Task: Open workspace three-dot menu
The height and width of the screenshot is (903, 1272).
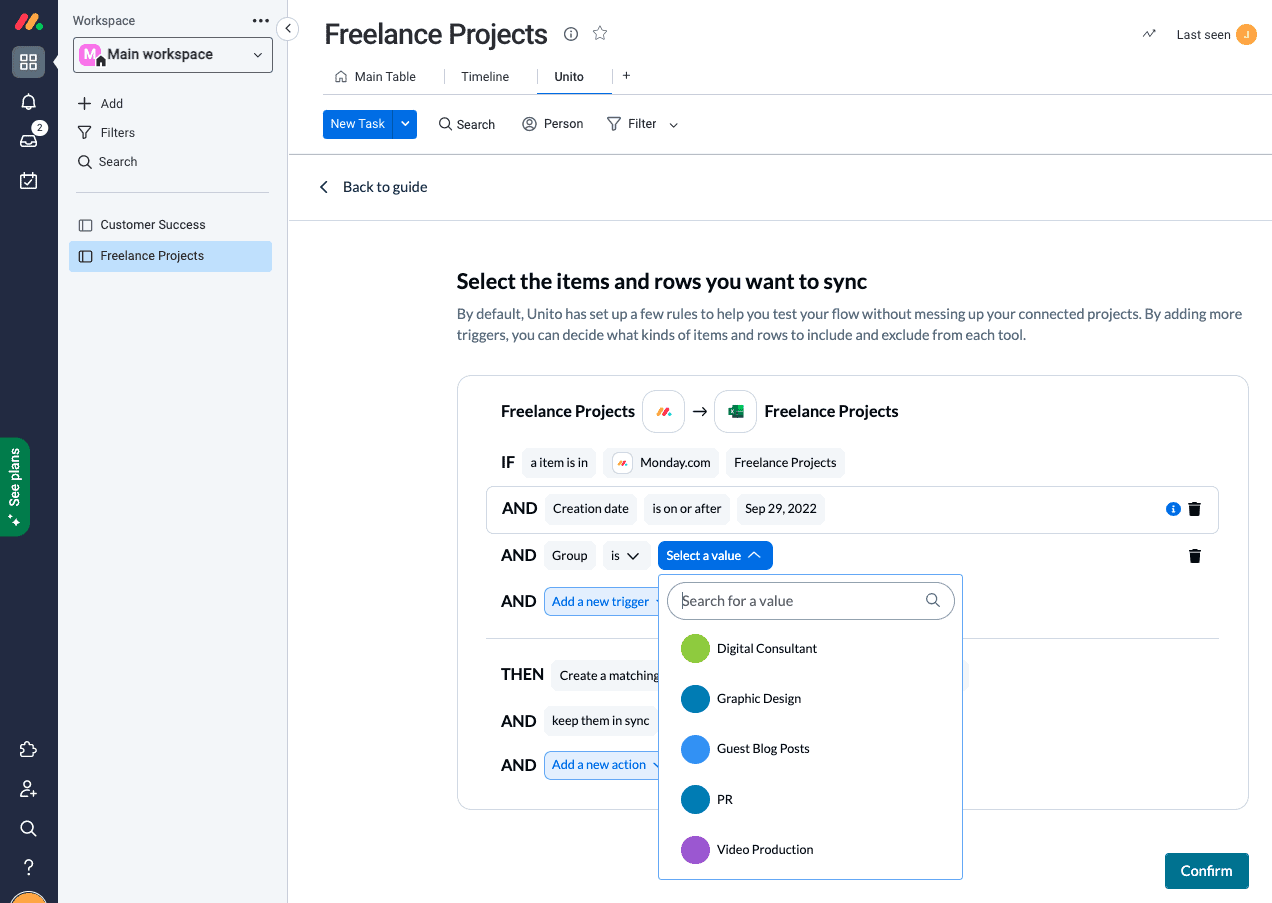Action: point(261,20)
